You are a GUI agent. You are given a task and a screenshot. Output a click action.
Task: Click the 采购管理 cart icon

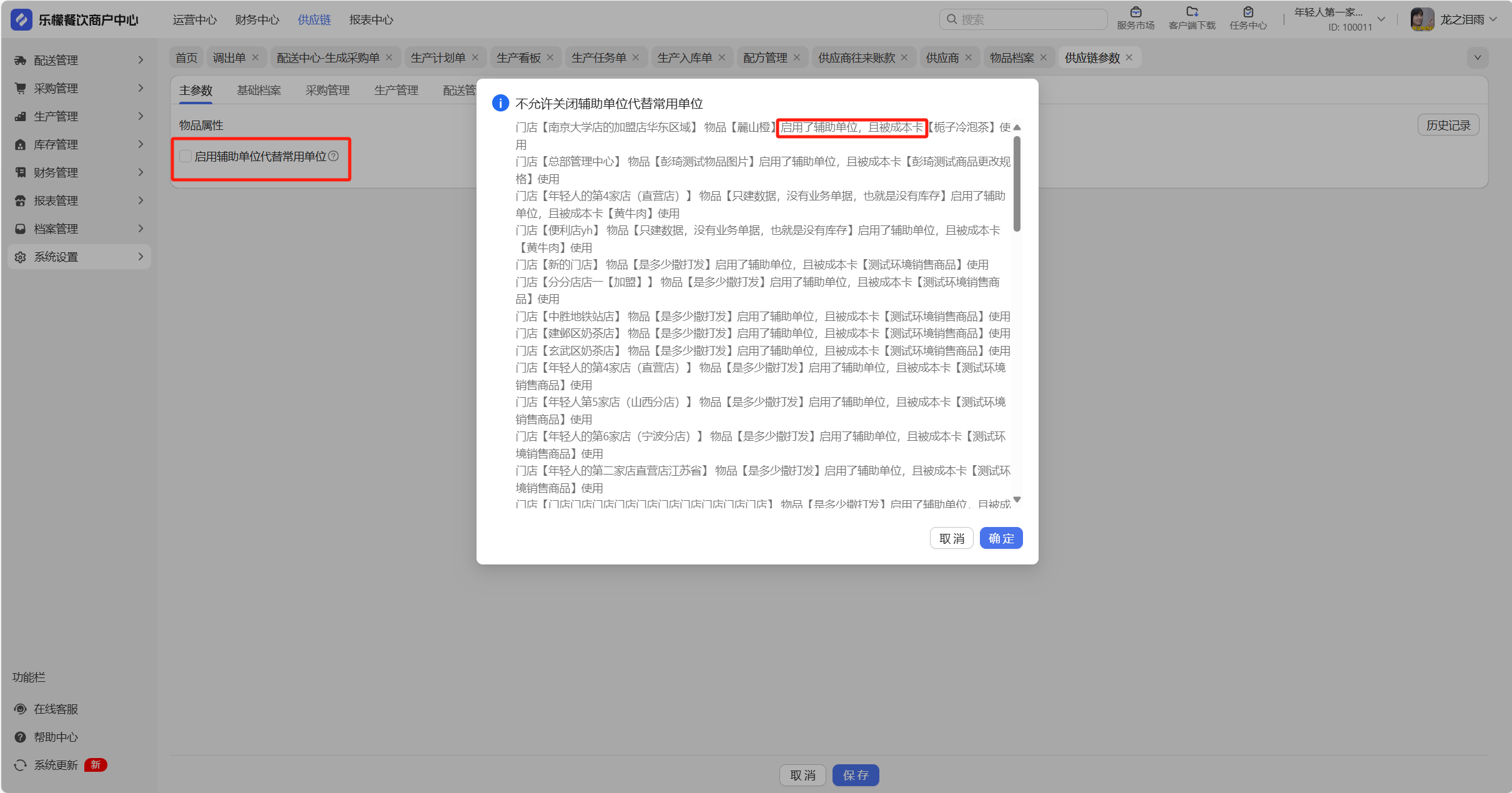click(x=21, y=88)
